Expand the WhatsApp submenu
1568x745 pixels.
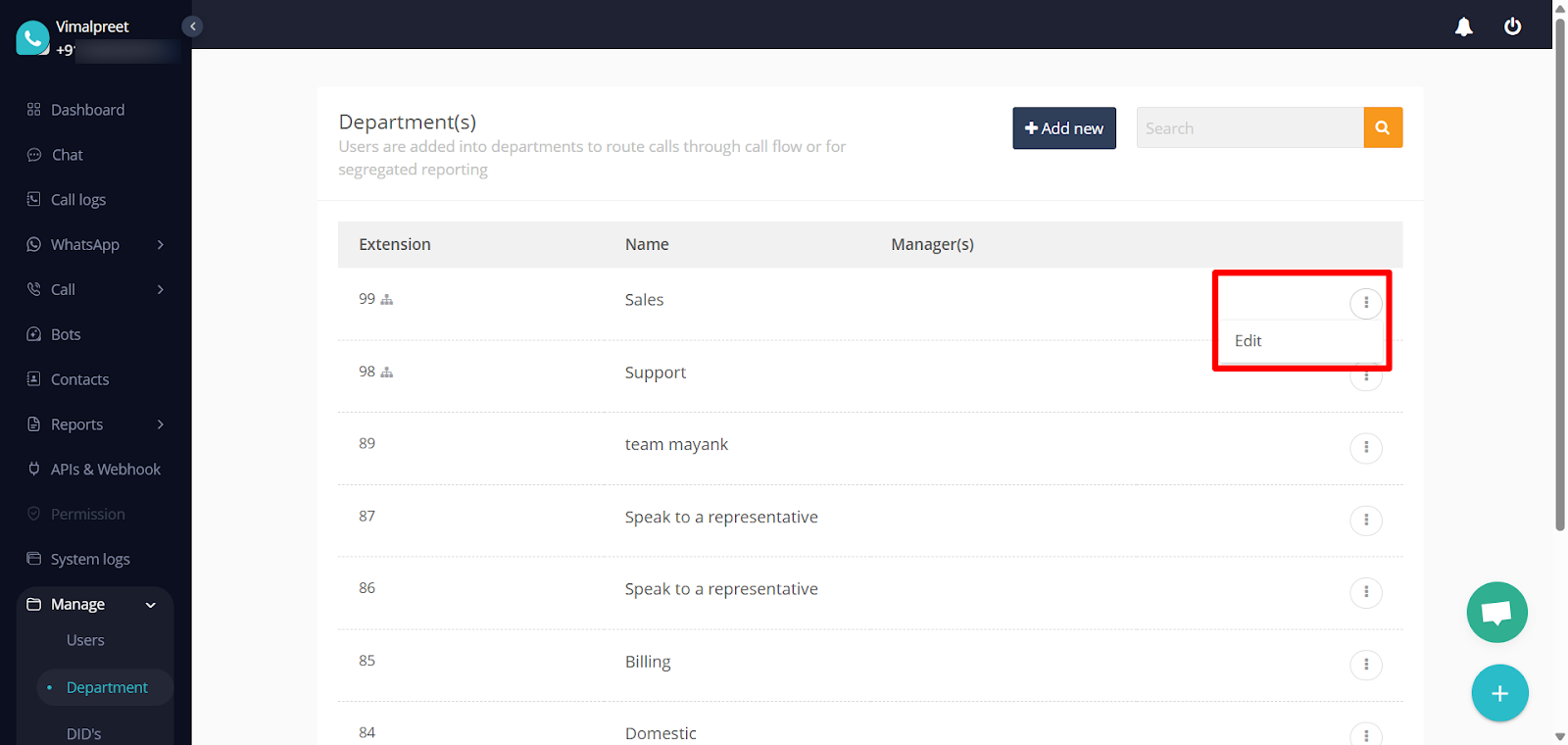point(160,245)
